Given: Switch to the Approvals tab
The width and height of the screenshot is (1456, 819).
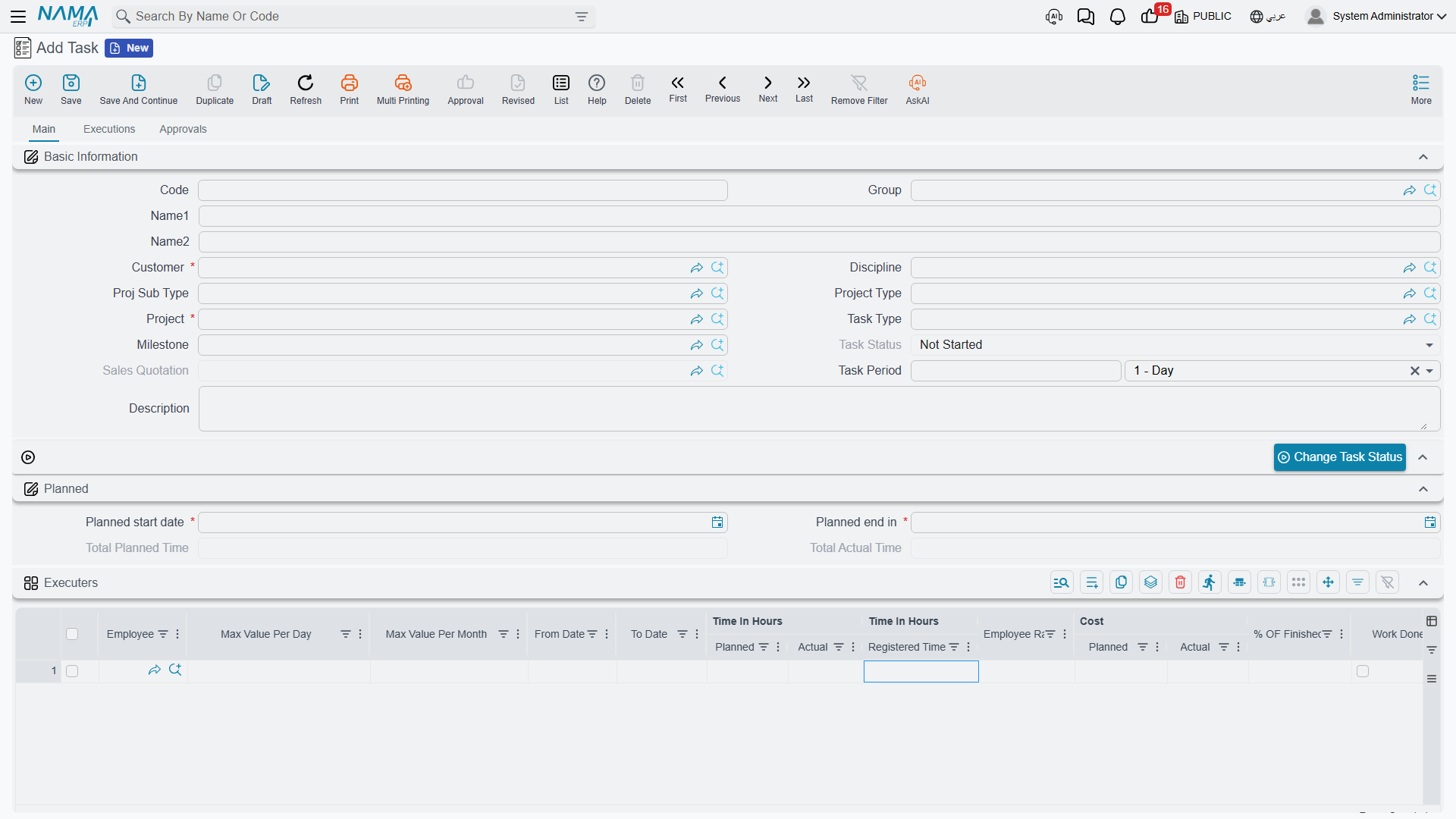Looking at the screenshot, I should tap(183, 129).
